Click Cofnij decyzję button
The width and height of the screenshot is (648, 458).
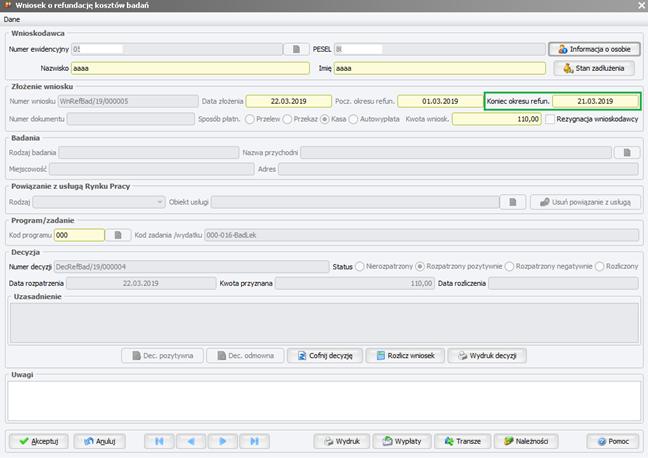point(325,355)
